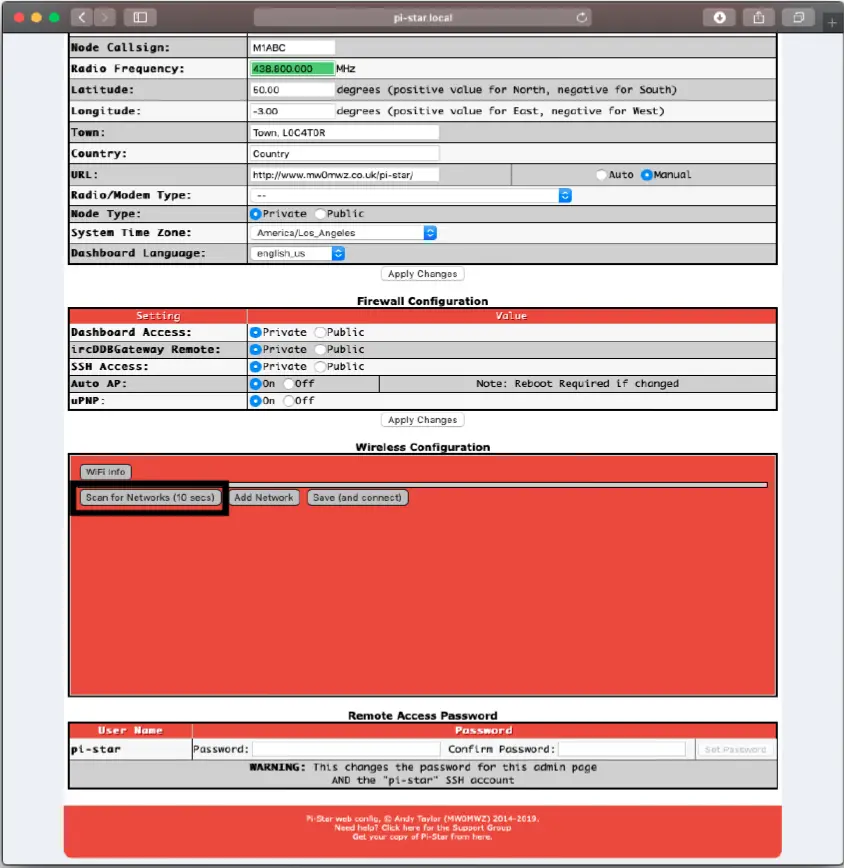Set ircDDBGateway Remote to Public

tap(320, 349)
